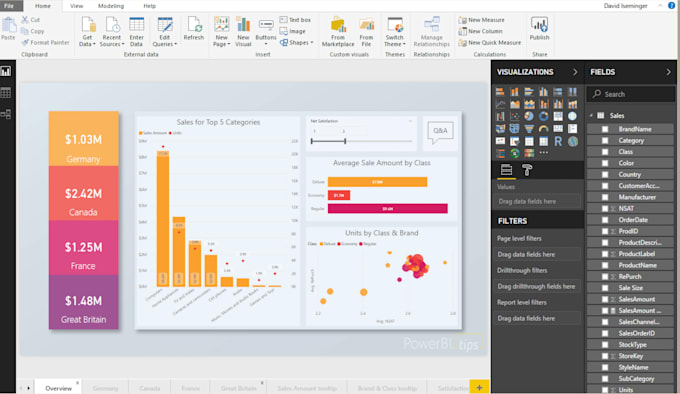Switch to the France page tab
The image size is (680, 394).
(x=190, y=388)
